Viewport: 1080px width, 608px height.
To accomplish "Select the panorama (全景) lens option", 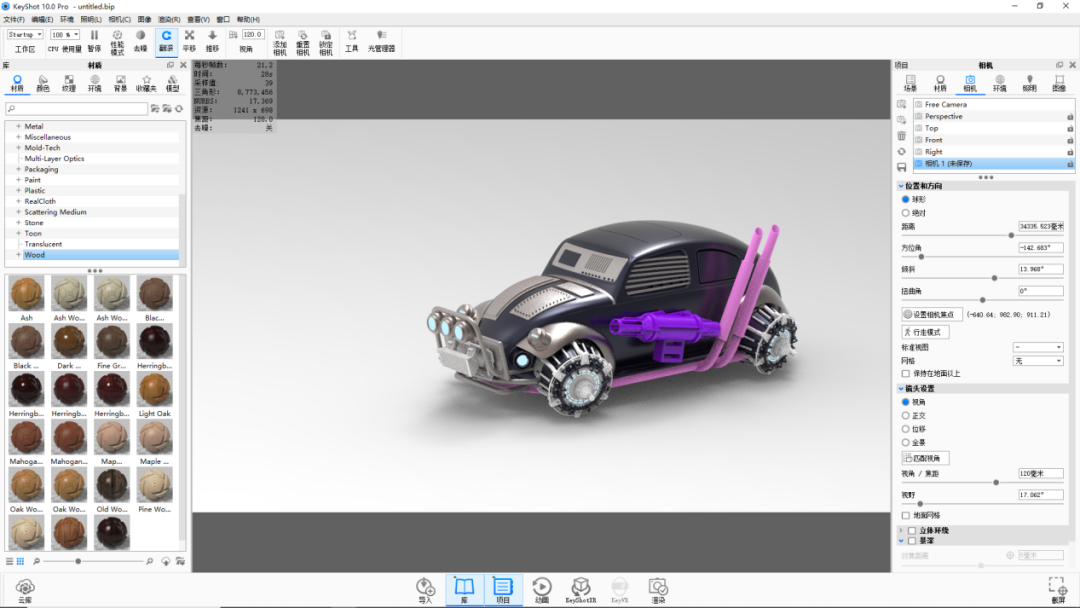I will coord(906,442).
